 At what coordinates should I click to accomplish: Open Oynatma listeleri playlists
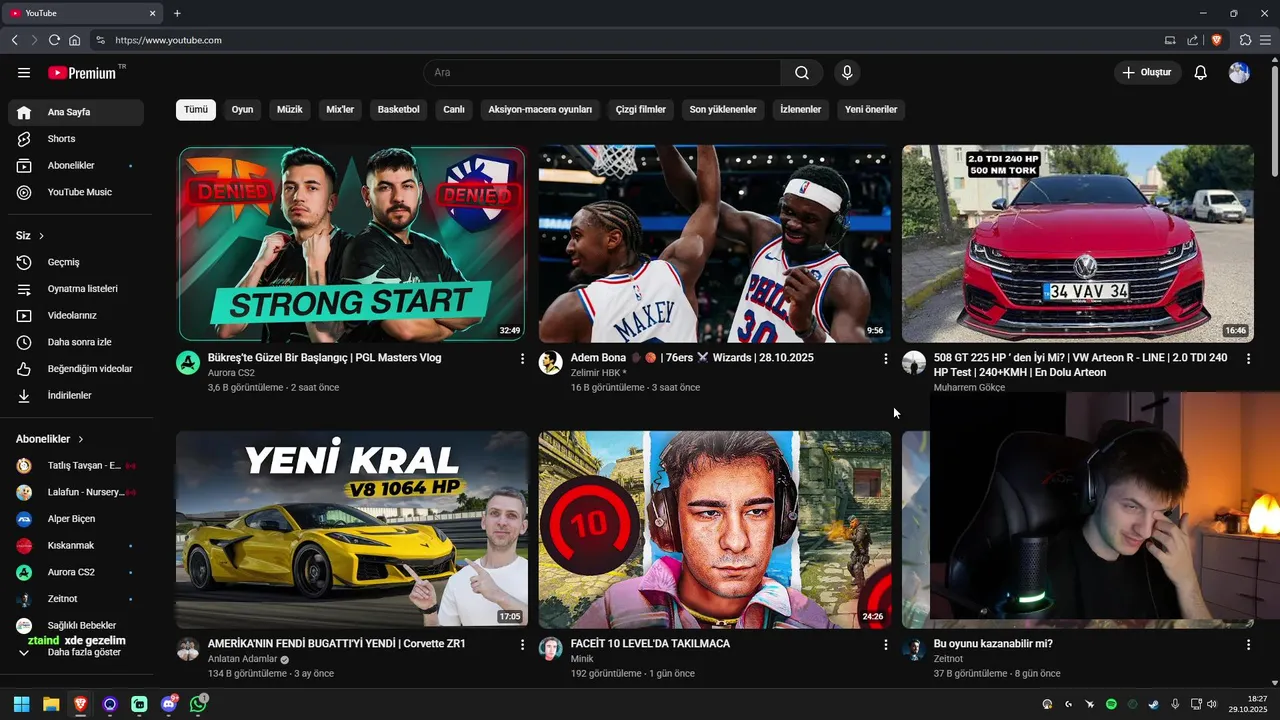[76, 289]
